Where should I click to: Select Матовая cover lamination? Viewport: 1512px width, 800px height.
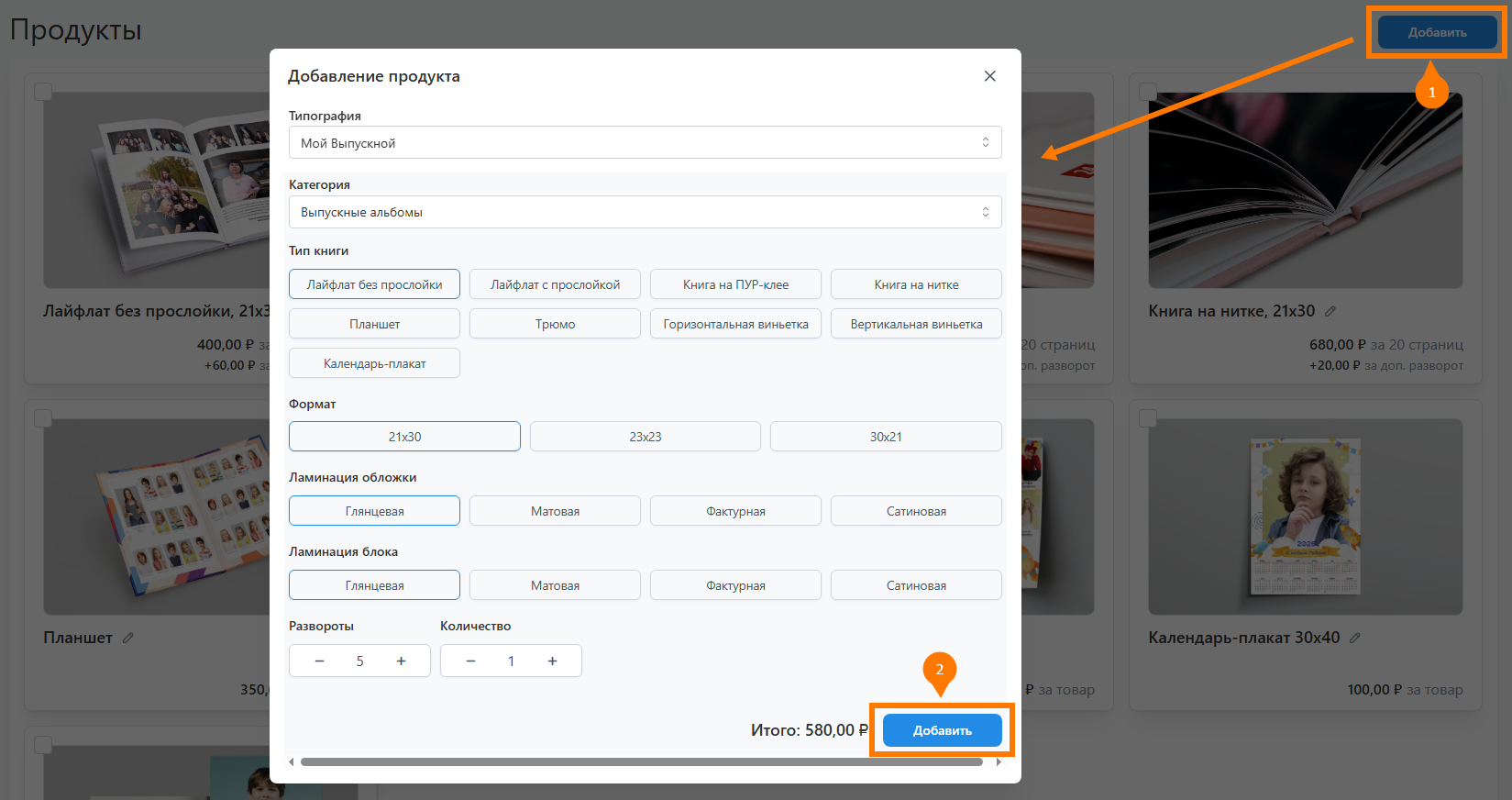(555, 511)
